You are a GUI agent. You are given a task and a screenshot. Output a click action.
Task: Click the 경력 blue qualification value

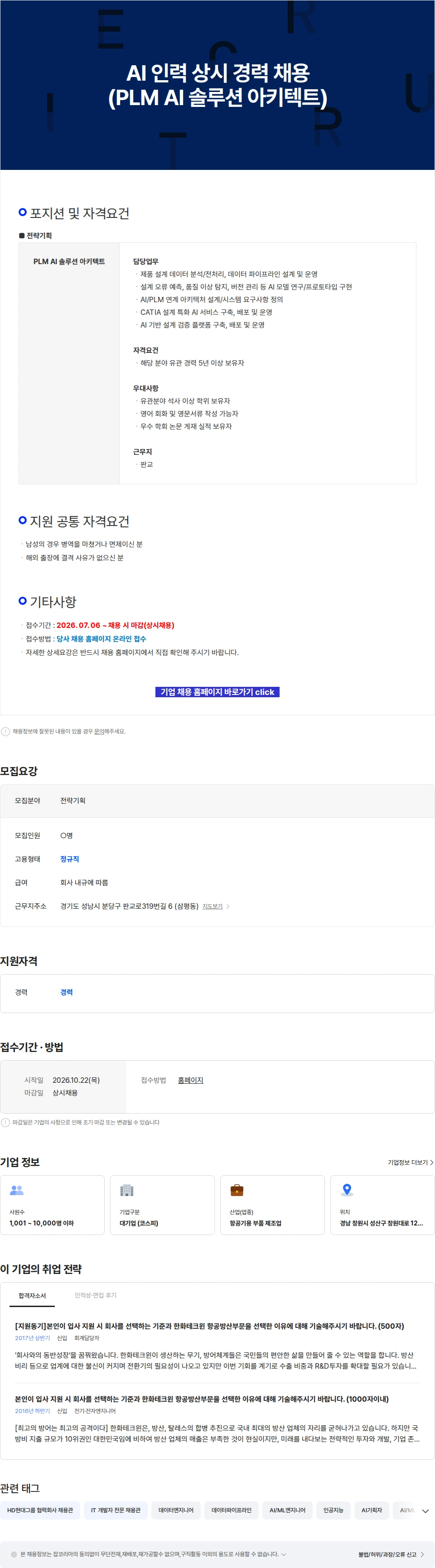pyautogui.click(x=66, y=992)
